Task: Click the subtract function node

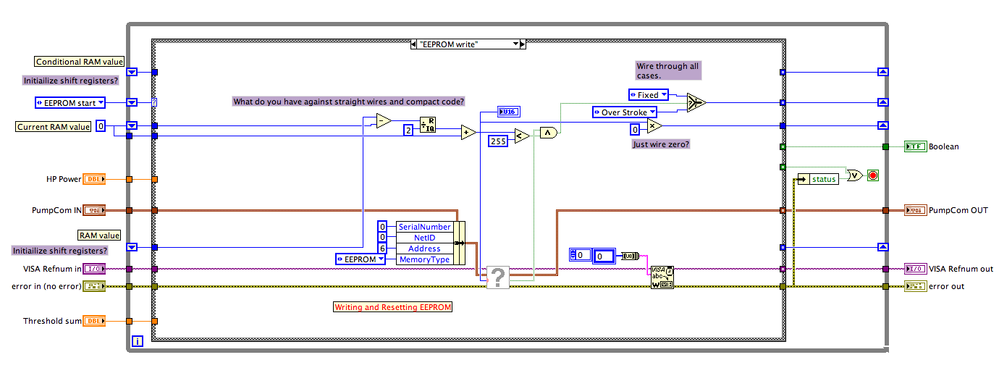Action: coord(384,121)
